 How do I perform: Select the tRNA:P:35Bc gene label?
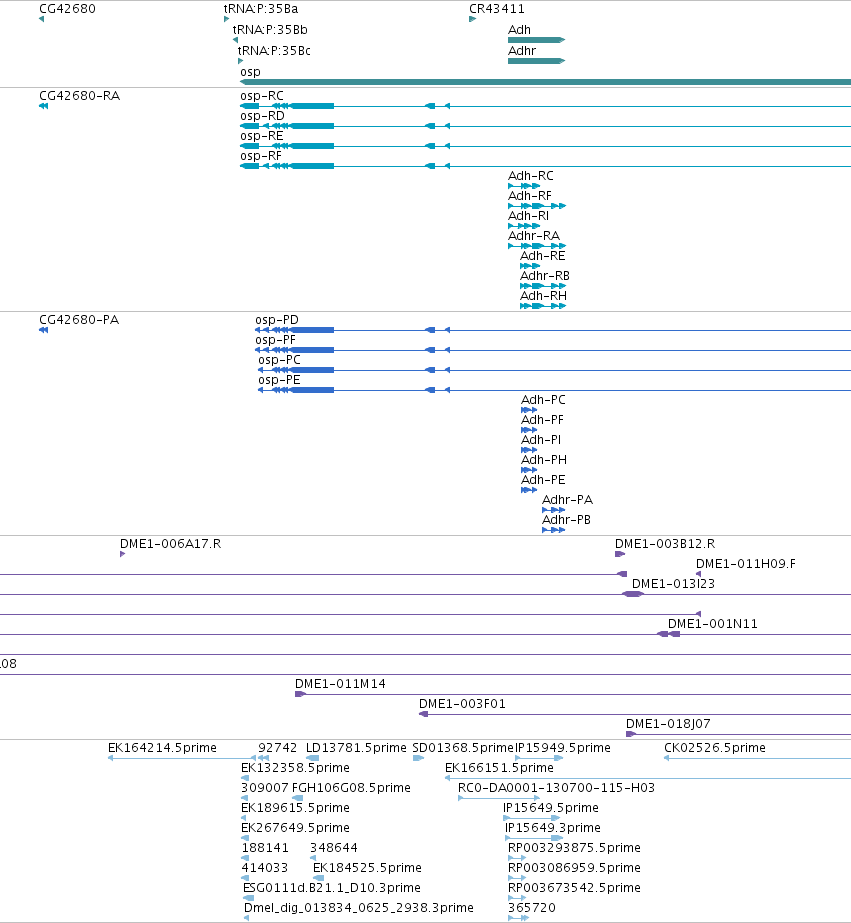click(274, 51)
